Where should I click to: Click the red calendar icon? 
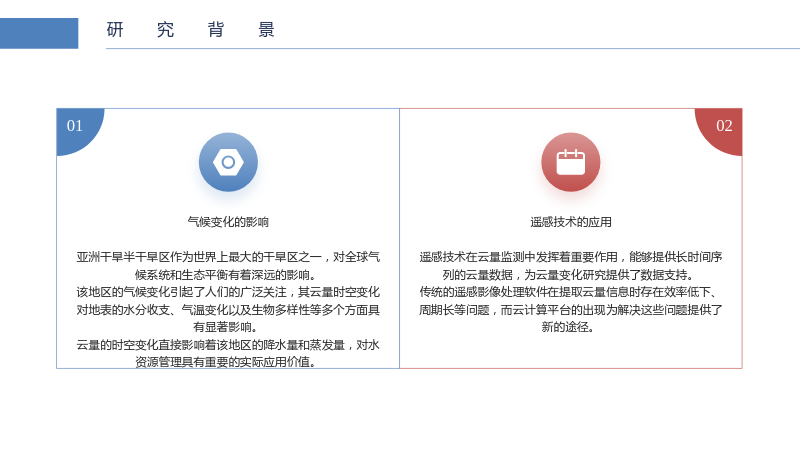[x=570, y=162]
